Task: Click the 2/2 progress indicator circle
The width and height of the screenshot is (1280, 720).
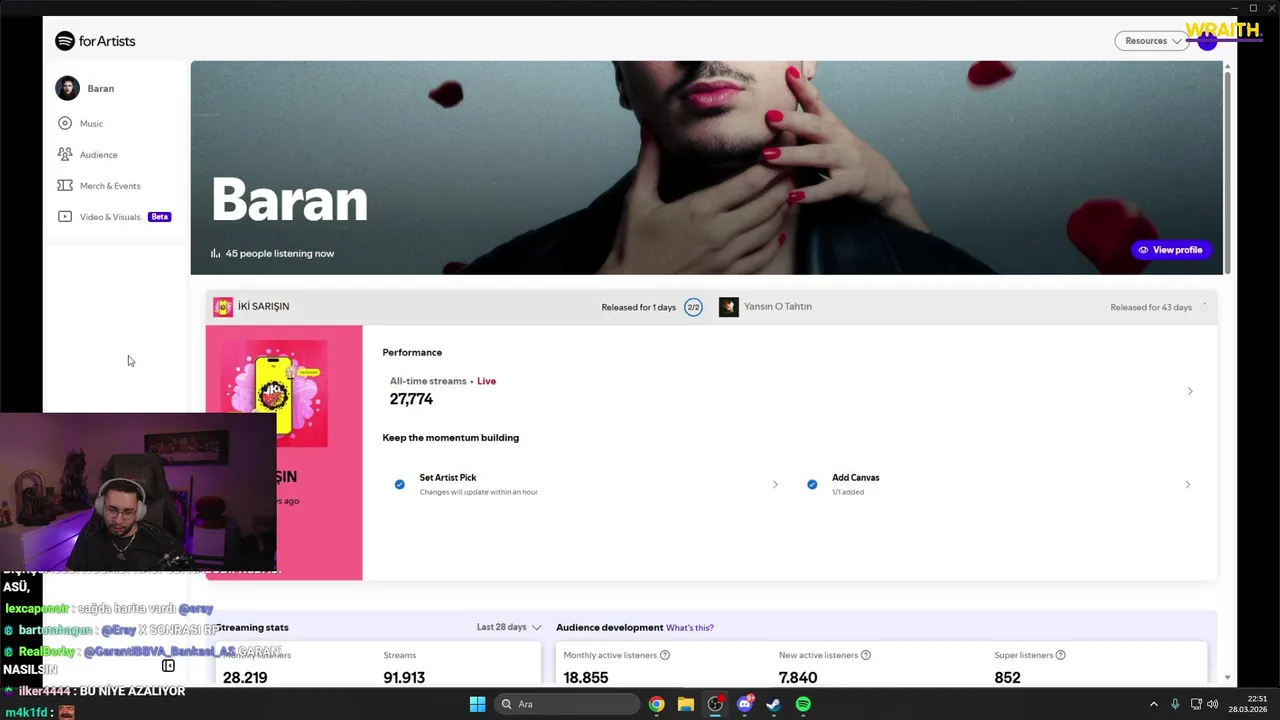Action: (693, 307)
